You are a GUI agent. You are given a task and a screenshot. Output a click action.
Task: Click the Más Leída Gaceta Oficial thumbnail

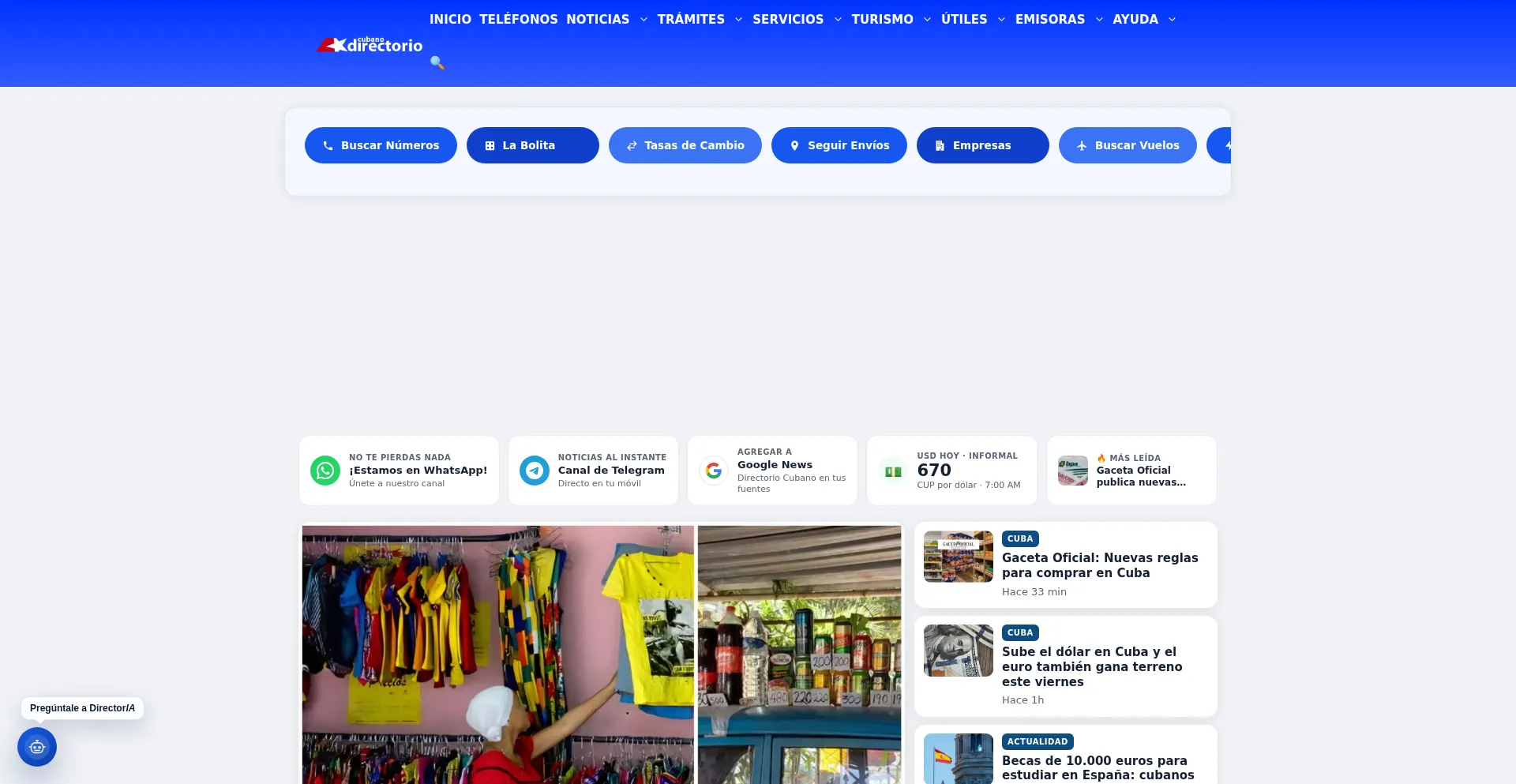click(1073, 471)
